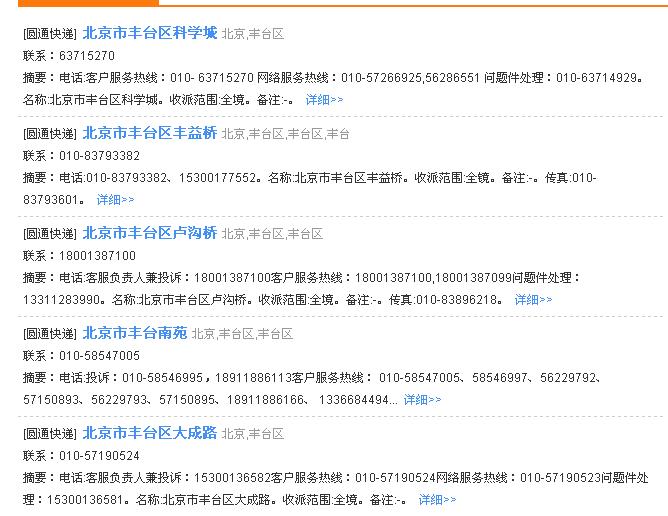Image resolution: width=668 pixels, height=516 pixels.
Task: Select contact number 010-83793382
Action: (99, 156)
